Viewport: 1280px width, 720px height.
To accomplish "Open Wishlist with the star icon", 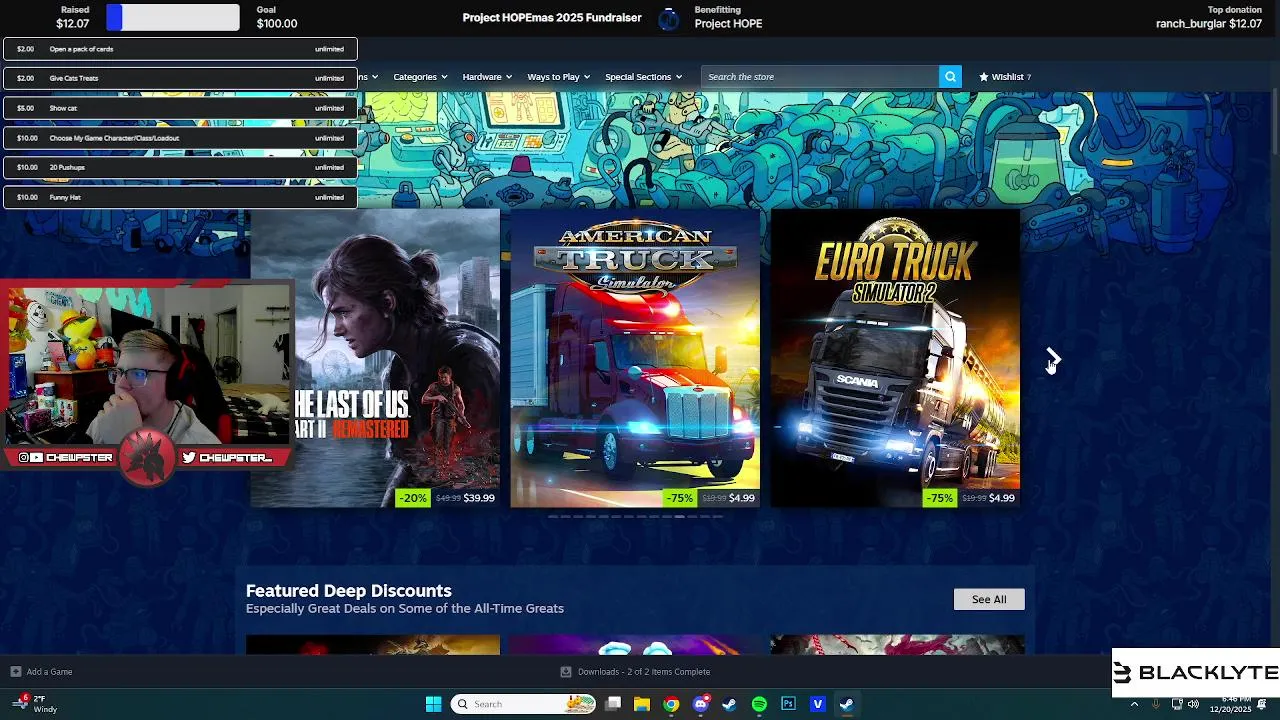I will pyautogui.click(x=1004, y=77).
